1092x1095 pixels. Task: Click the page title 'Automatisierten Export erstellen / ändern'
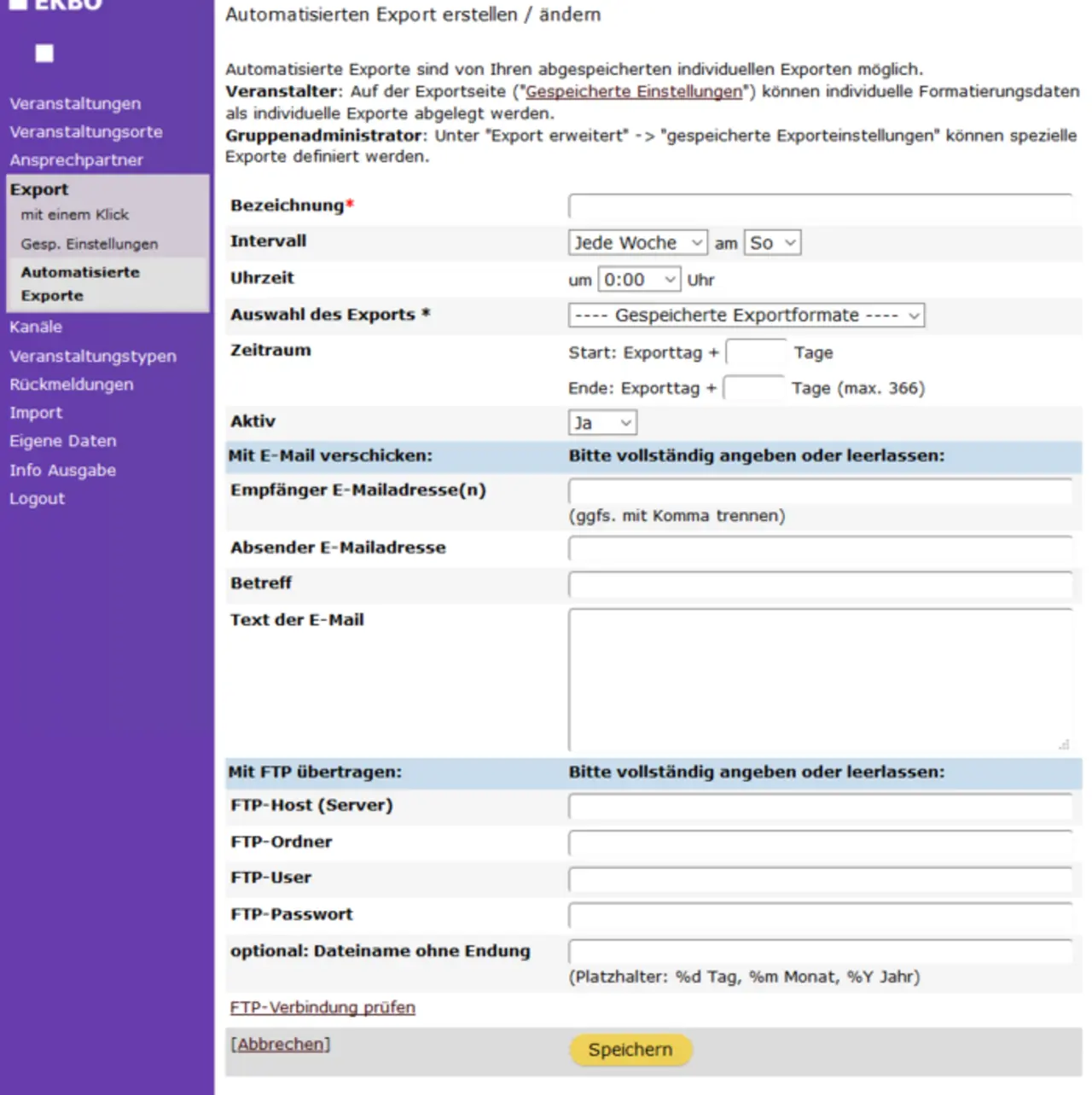tap(413, 14)
